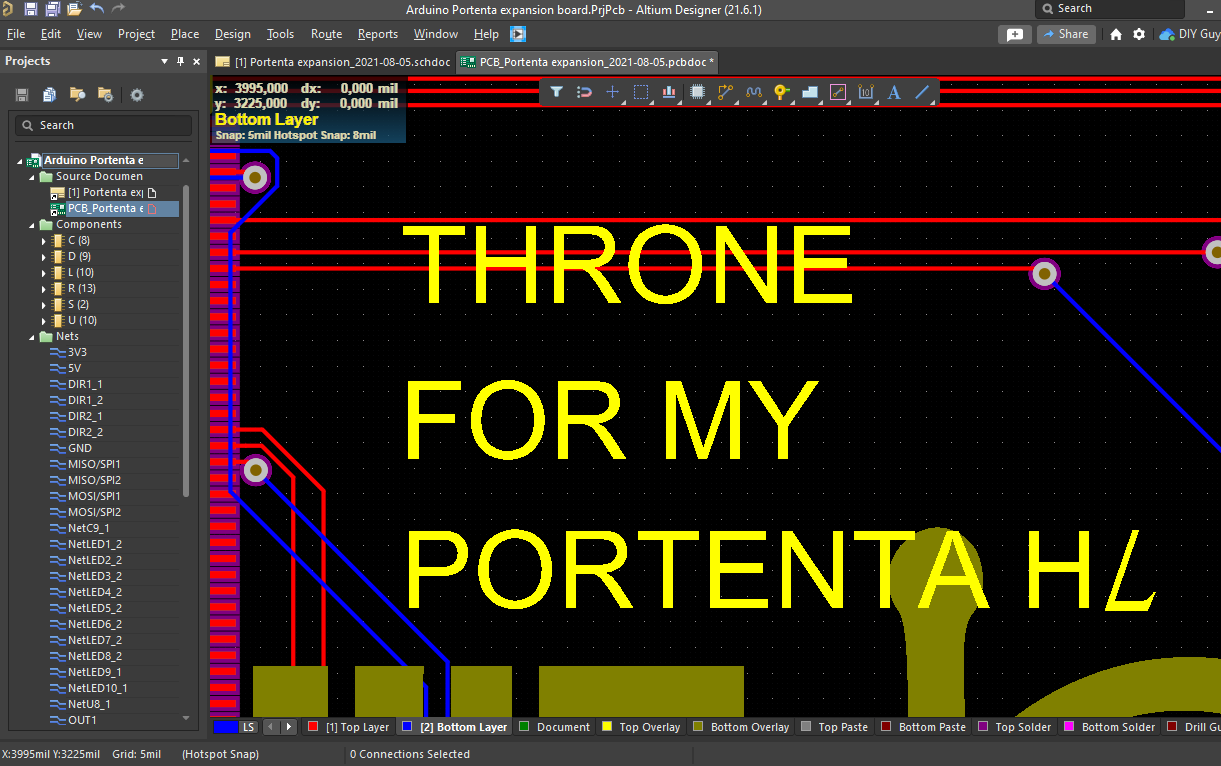Click the LS layer set button
The height and width of the screenshot is (766, 1221).
(x=249, y=727)
